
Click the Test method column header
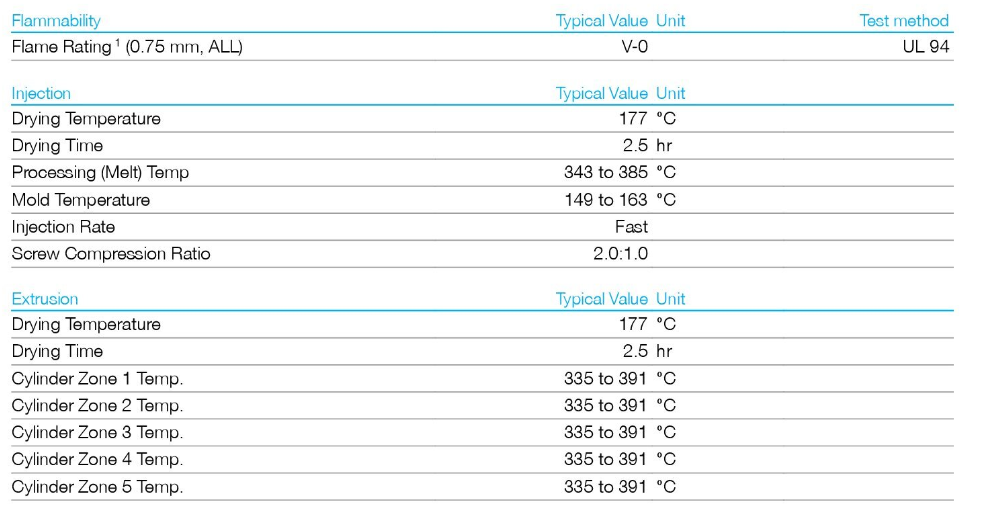pyautogui.click(x=903, y=21)
